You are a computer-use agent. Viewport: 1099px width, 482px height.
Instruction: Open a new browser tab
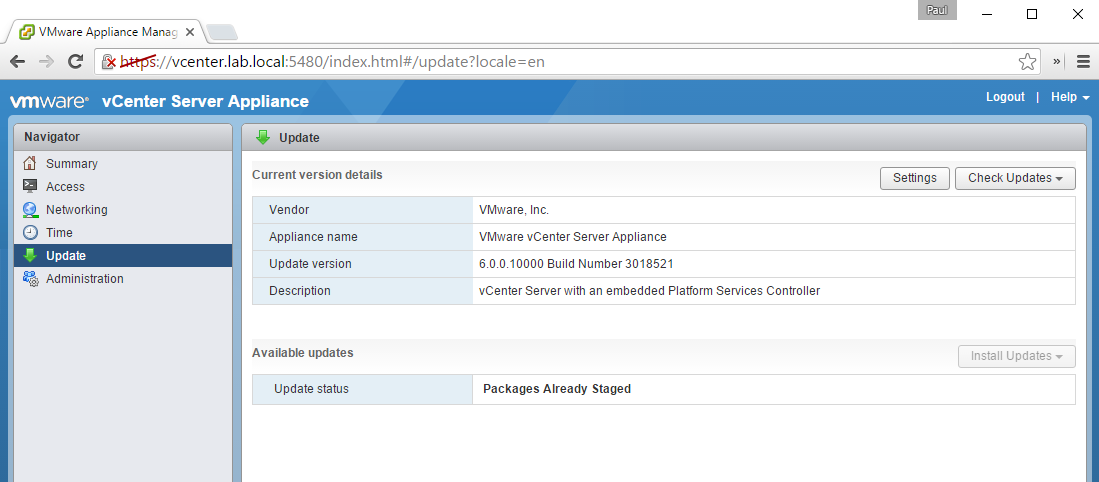click(222, 32)
